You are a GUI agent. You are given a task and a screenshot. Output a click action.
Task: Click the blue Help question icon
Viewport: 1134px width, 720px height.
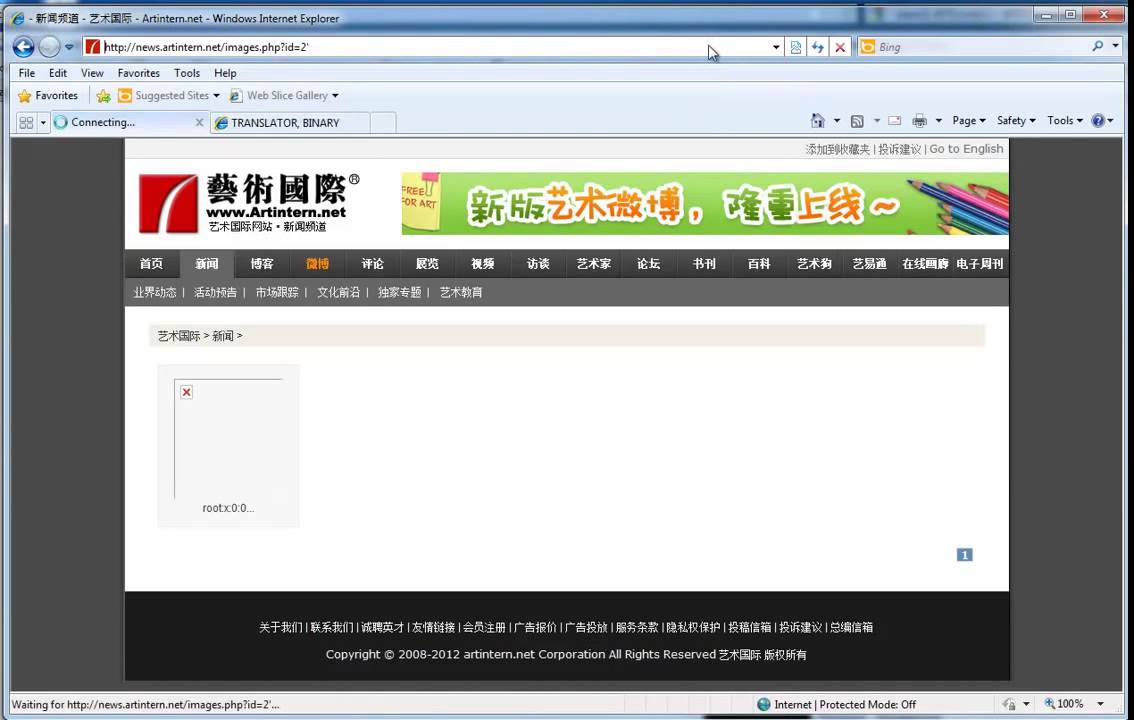(1098, 121)
